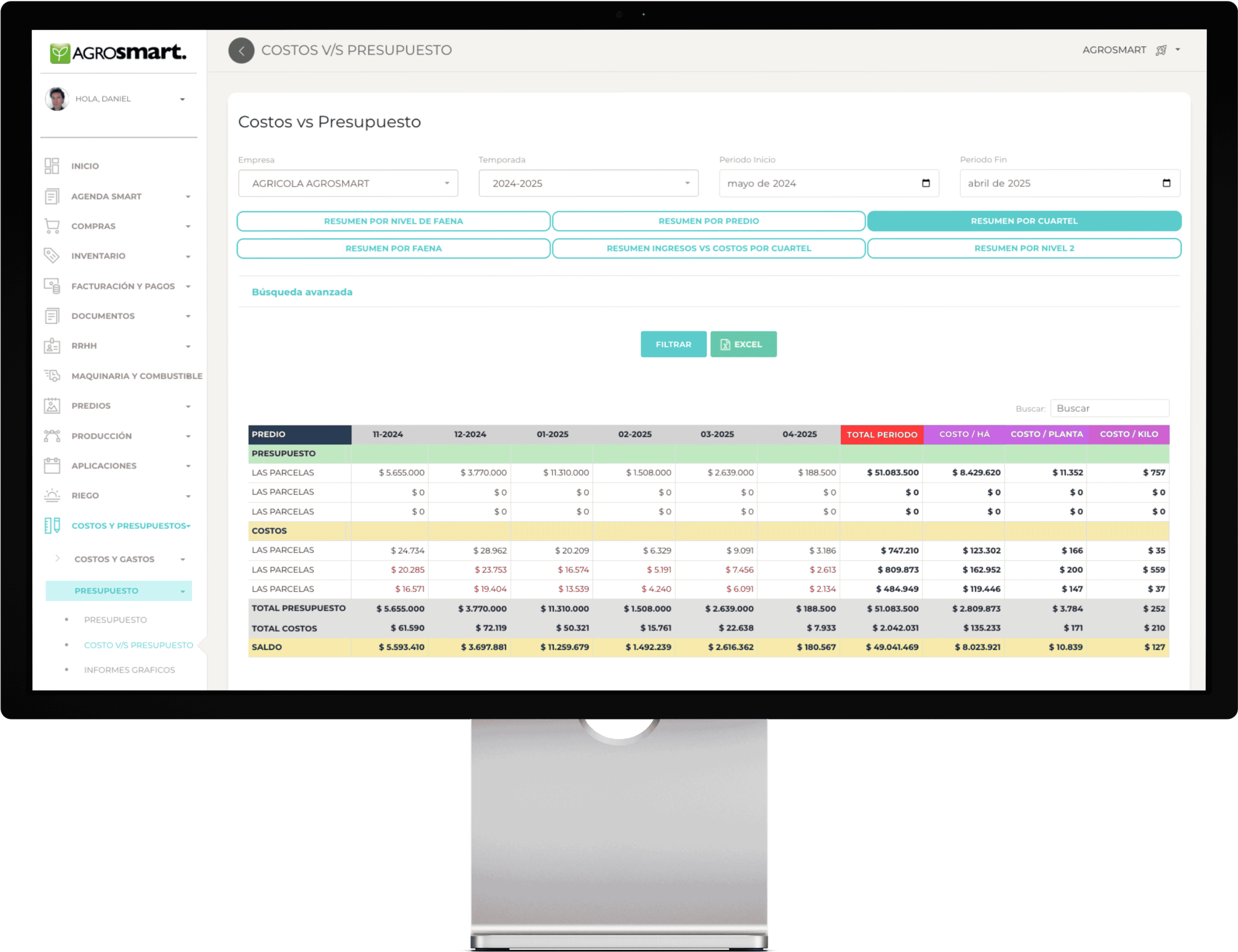Open Informes Graficos submenu item
The image size is (1238, 952).
pyautogui.click(x=129, y=670)
